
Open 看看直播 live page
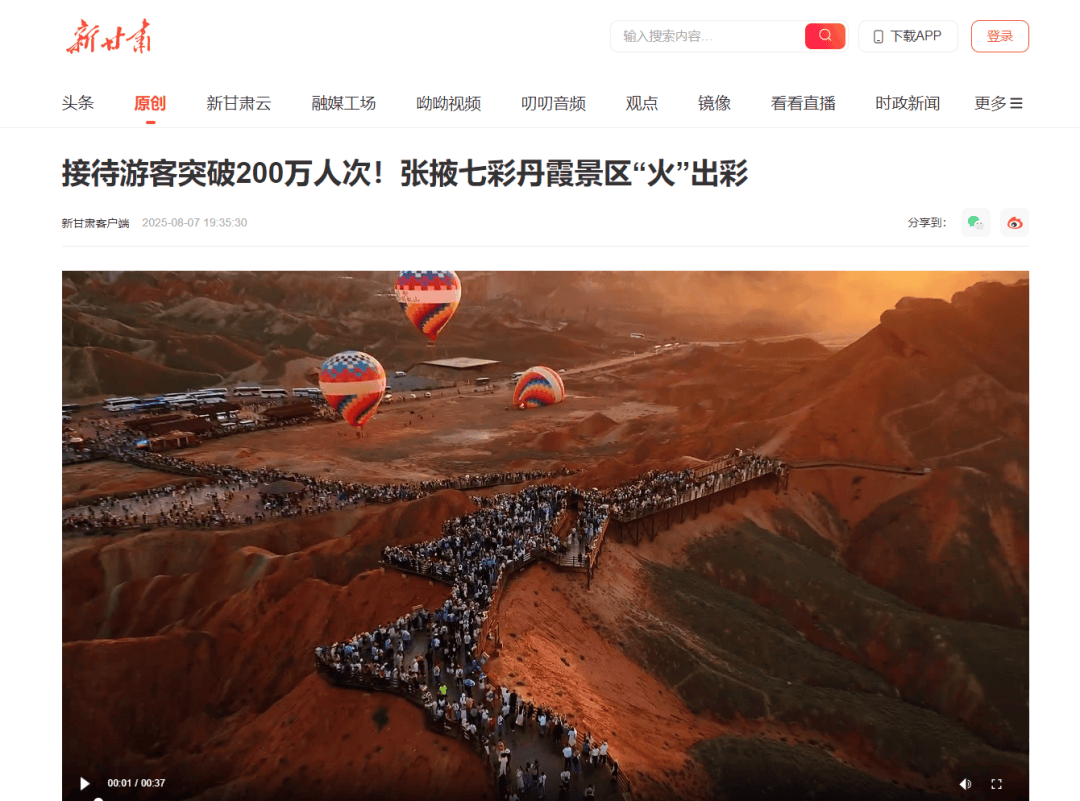pyautogui.click(x=803, y=103)
